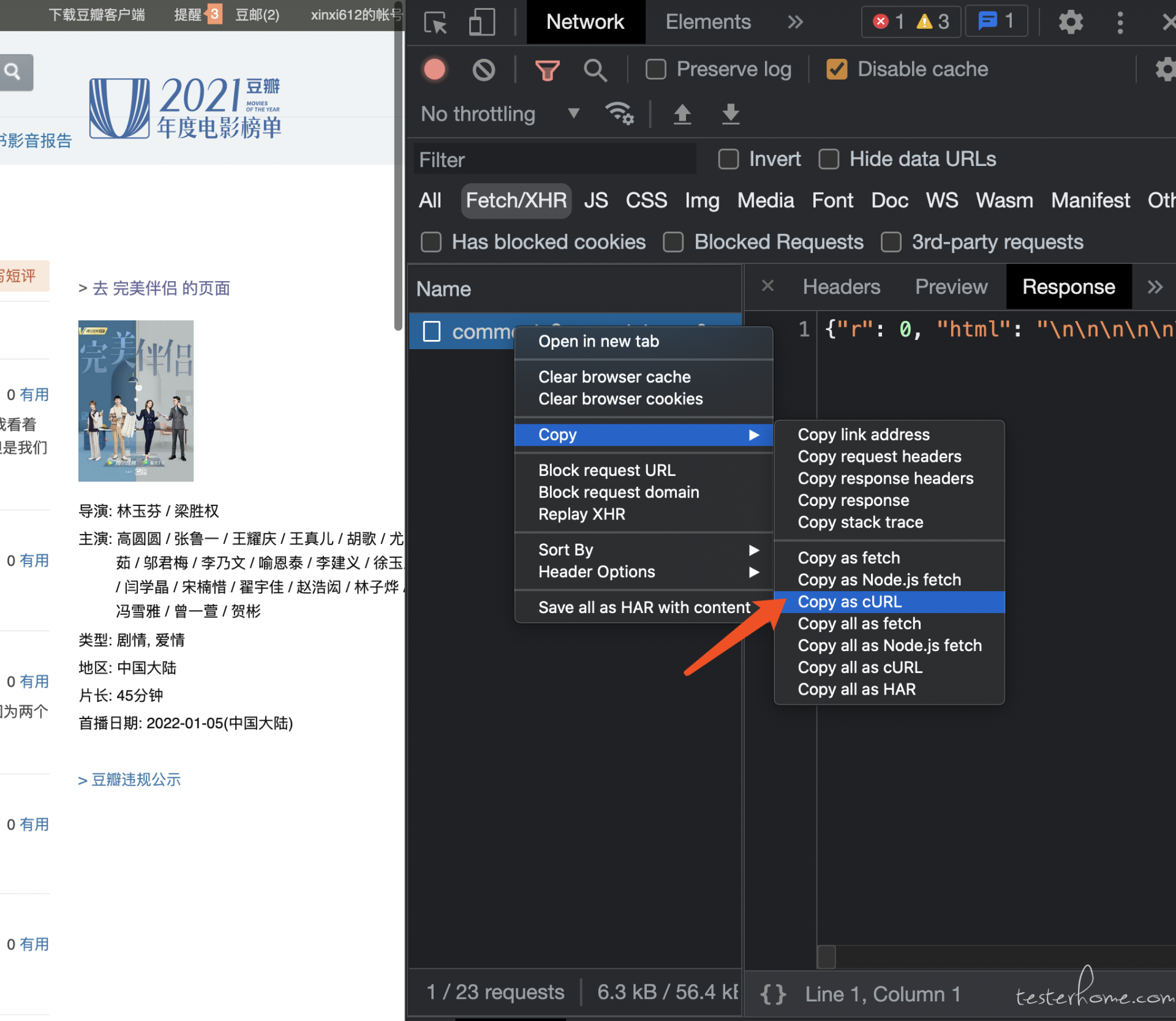Screen dimensions: 1176x1021
Task: Click the blue issues message badge
Action: pyautogui.click(x=997, y=21)
